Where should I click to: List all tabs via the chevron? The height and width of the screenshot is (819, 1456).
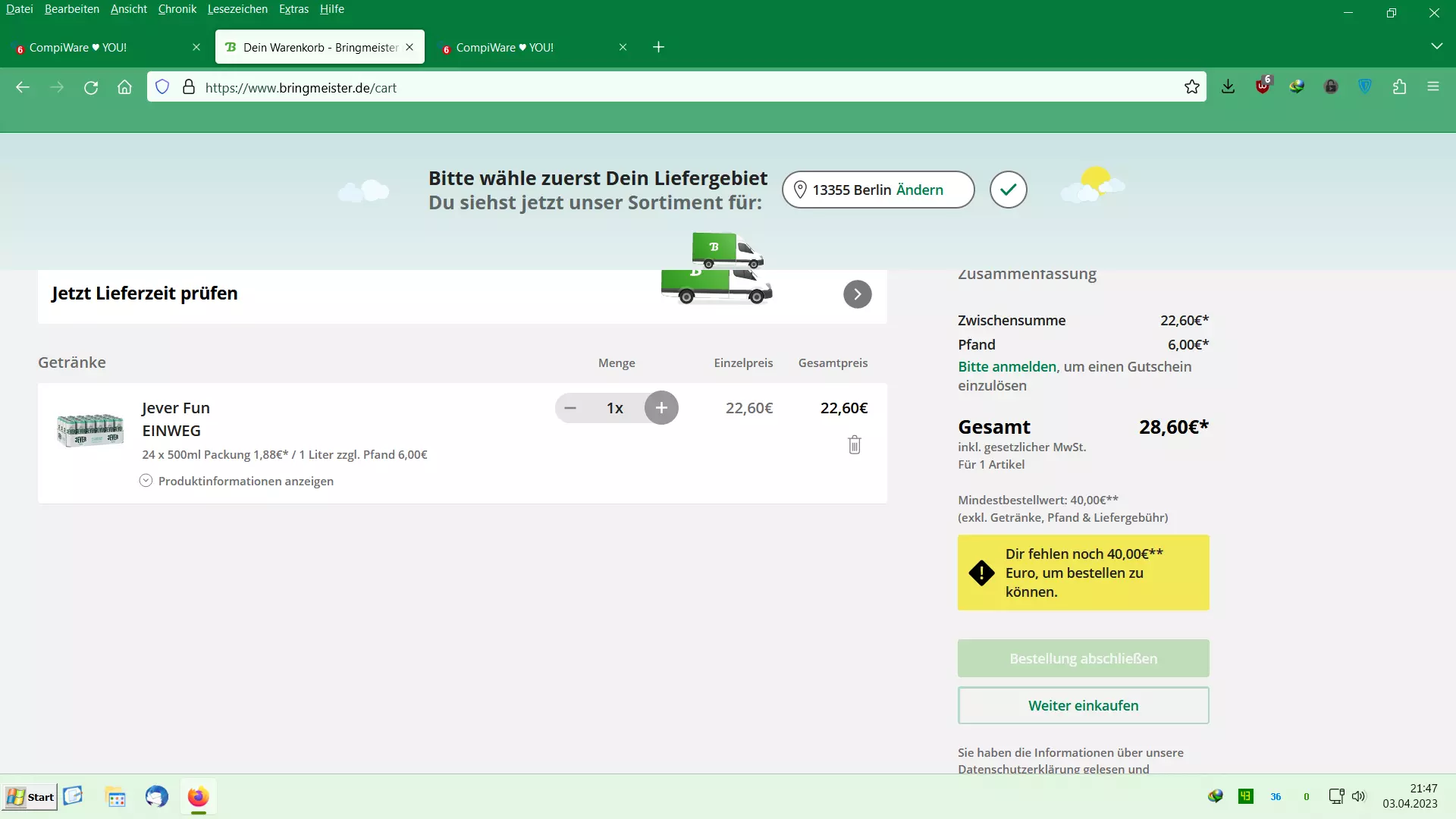tap(1436, 46)
